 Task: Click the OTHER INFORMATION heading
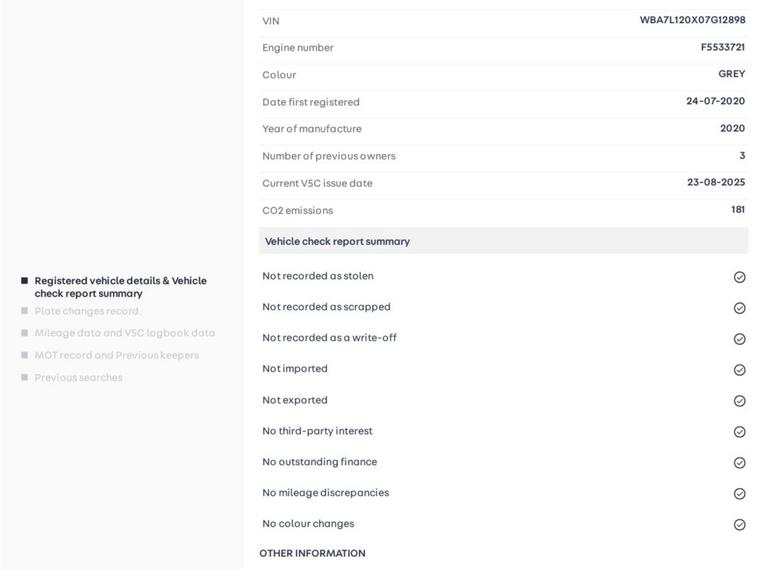click(x=312, y=553)
